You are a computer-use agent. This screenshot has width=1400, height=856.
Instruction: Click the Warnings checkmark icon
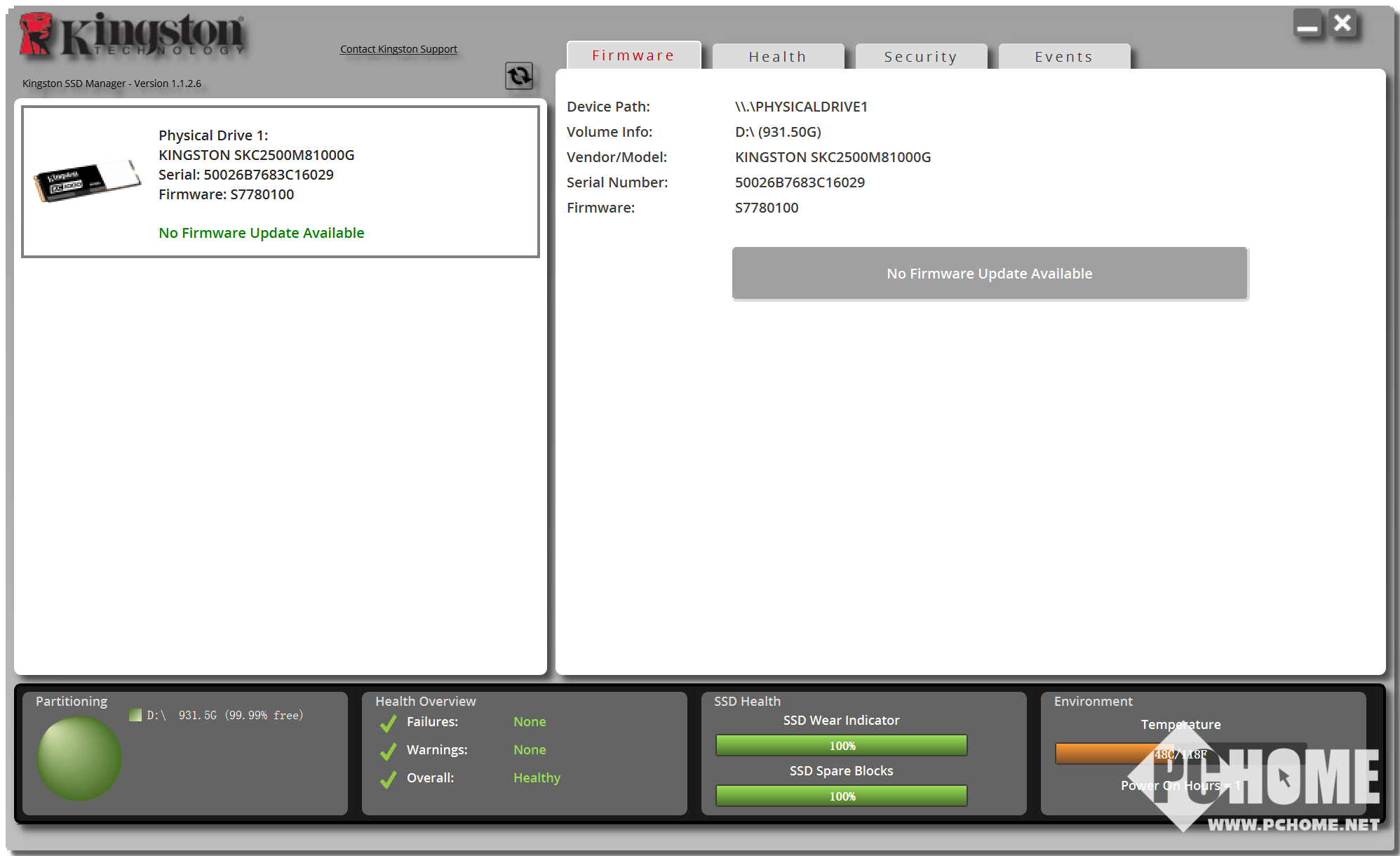pos(388,751)
